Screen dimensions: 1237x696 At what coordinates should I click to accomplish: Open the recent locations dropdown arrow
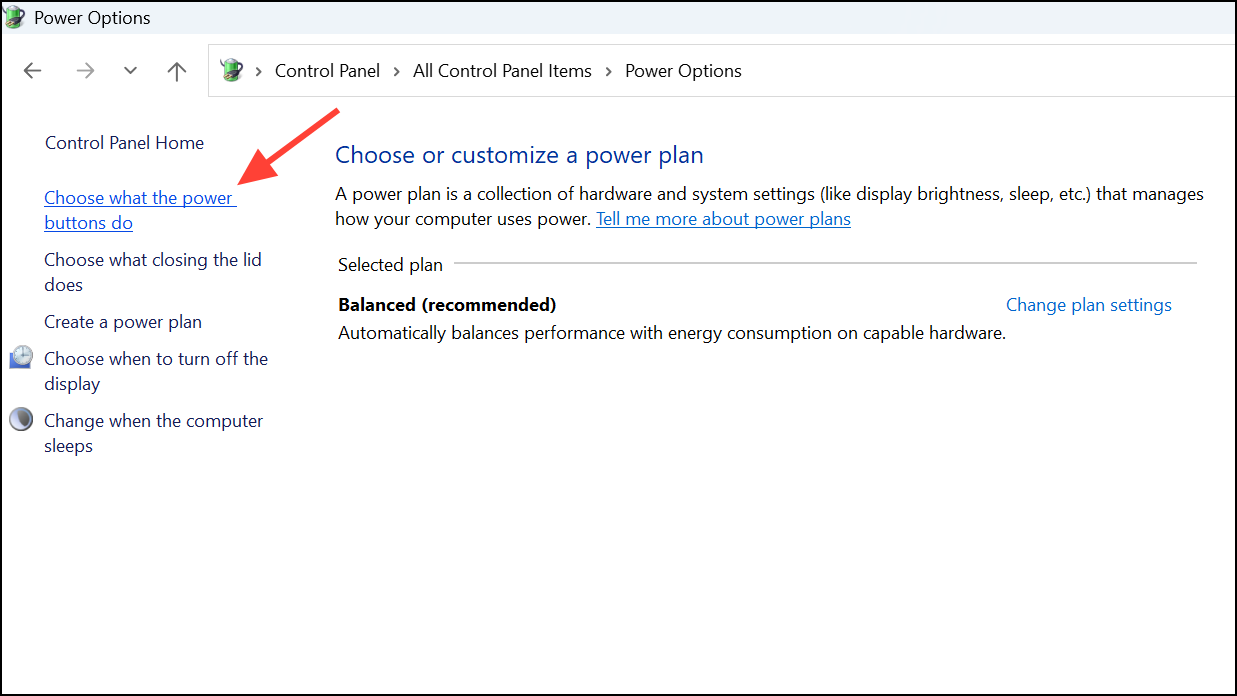point(130,70)
